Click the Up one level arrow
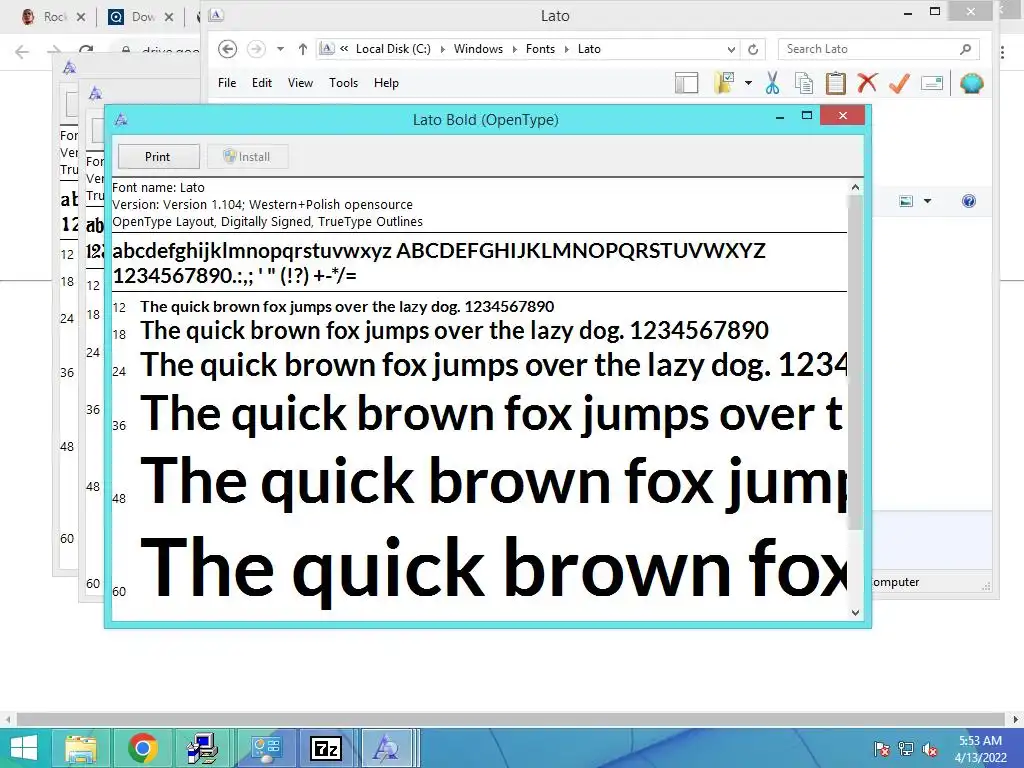Viewport: 1024px width, 768px height. [302, 49]
